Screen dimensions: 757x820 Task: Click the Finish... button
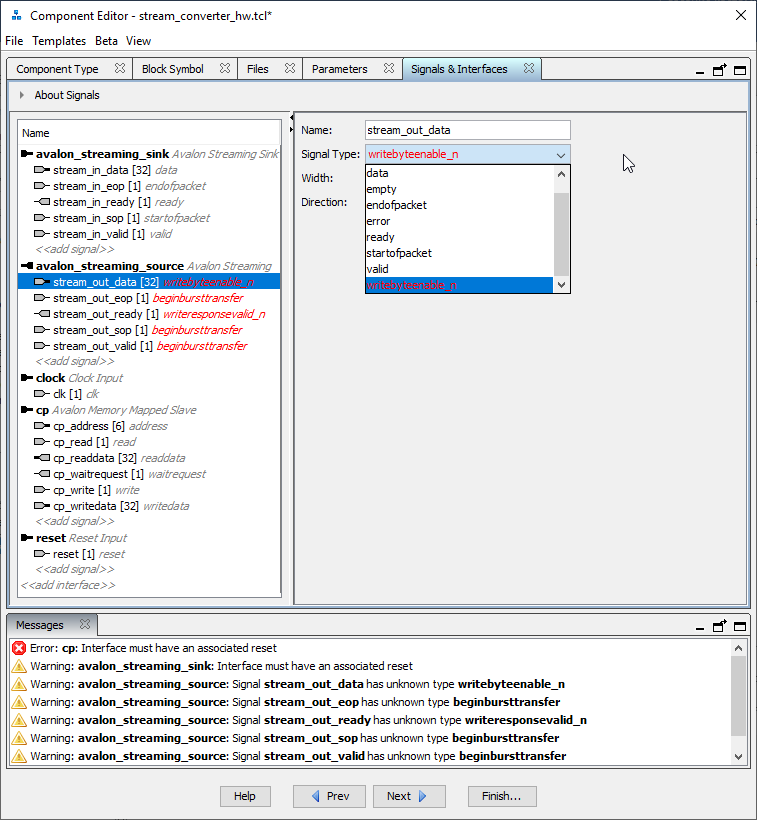tap(501, 796)
